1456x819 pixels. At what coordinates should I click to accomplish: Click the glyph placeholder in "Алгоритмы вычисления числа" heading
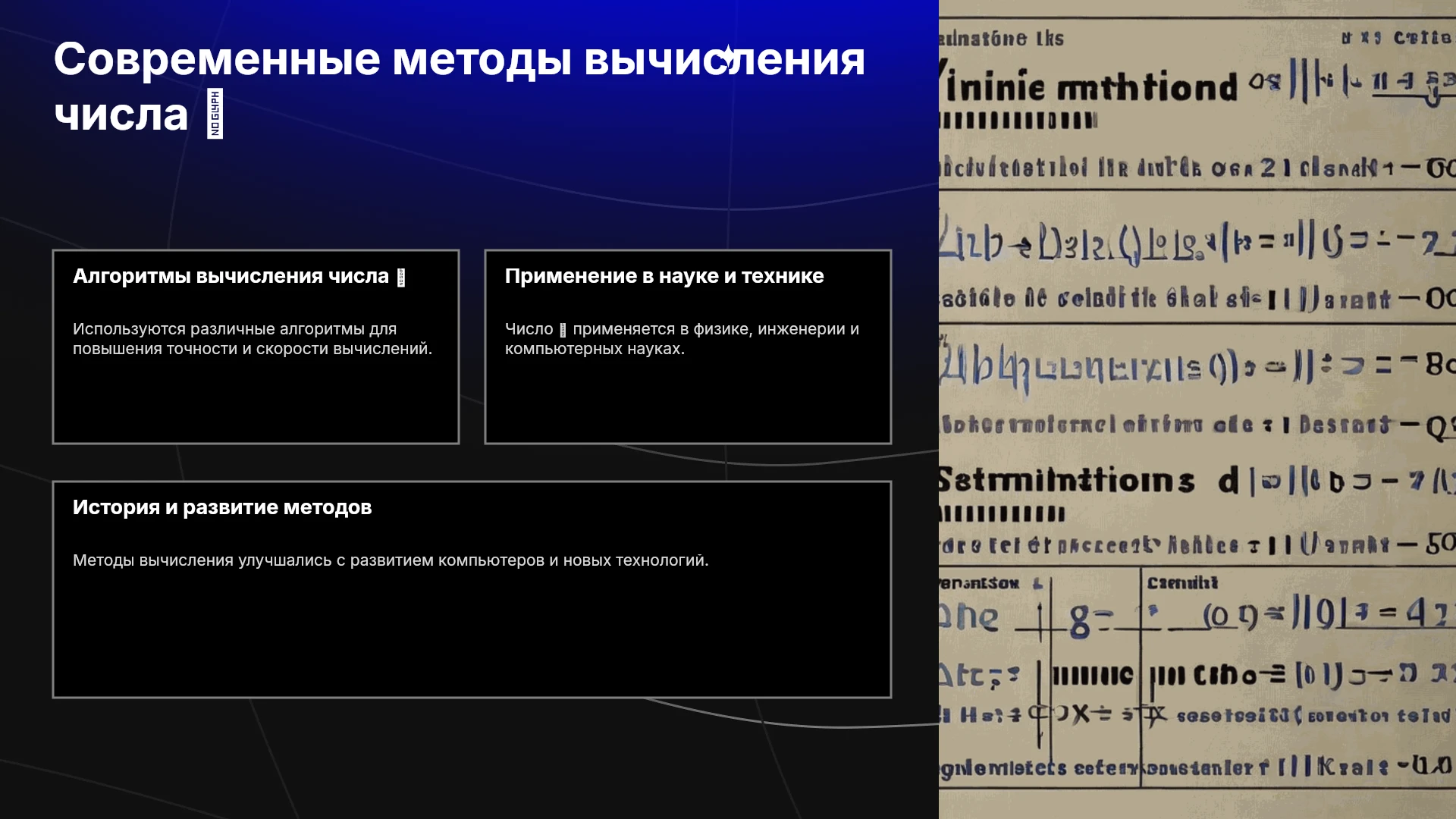tap(401, 278)
